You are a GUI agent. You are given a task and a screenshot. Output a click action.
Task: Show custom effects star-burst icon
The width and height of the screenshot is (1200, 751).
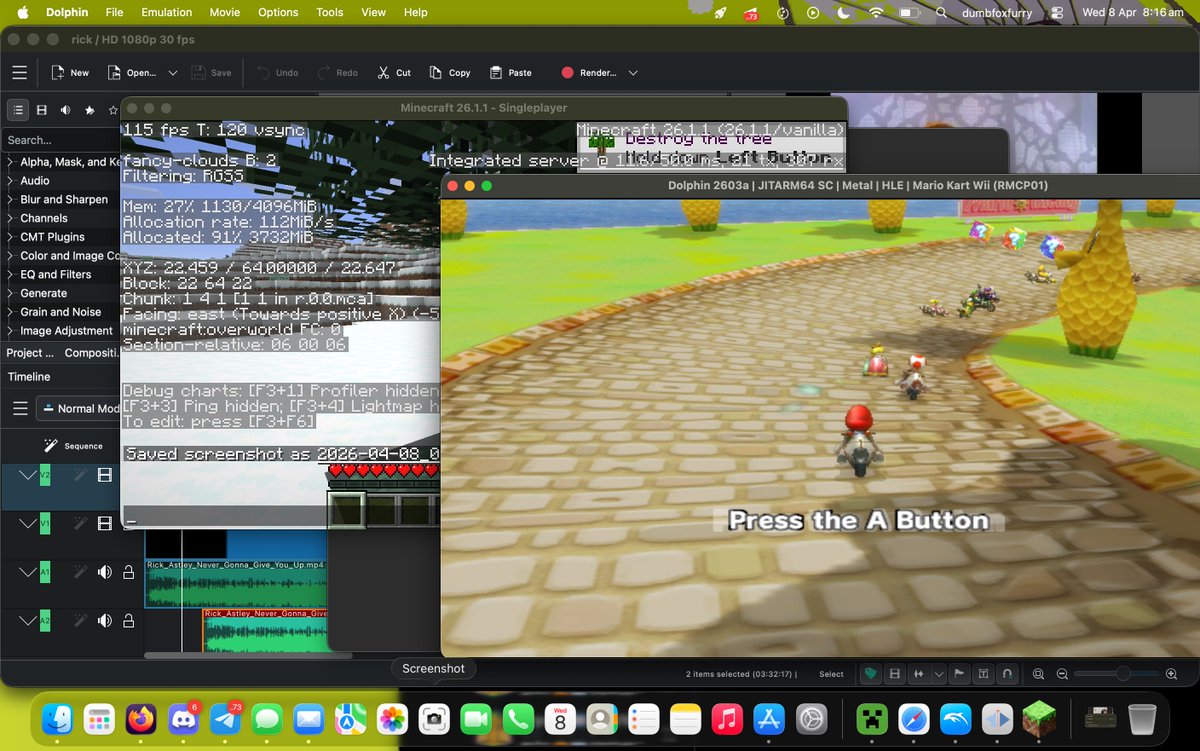click(90, 110)
